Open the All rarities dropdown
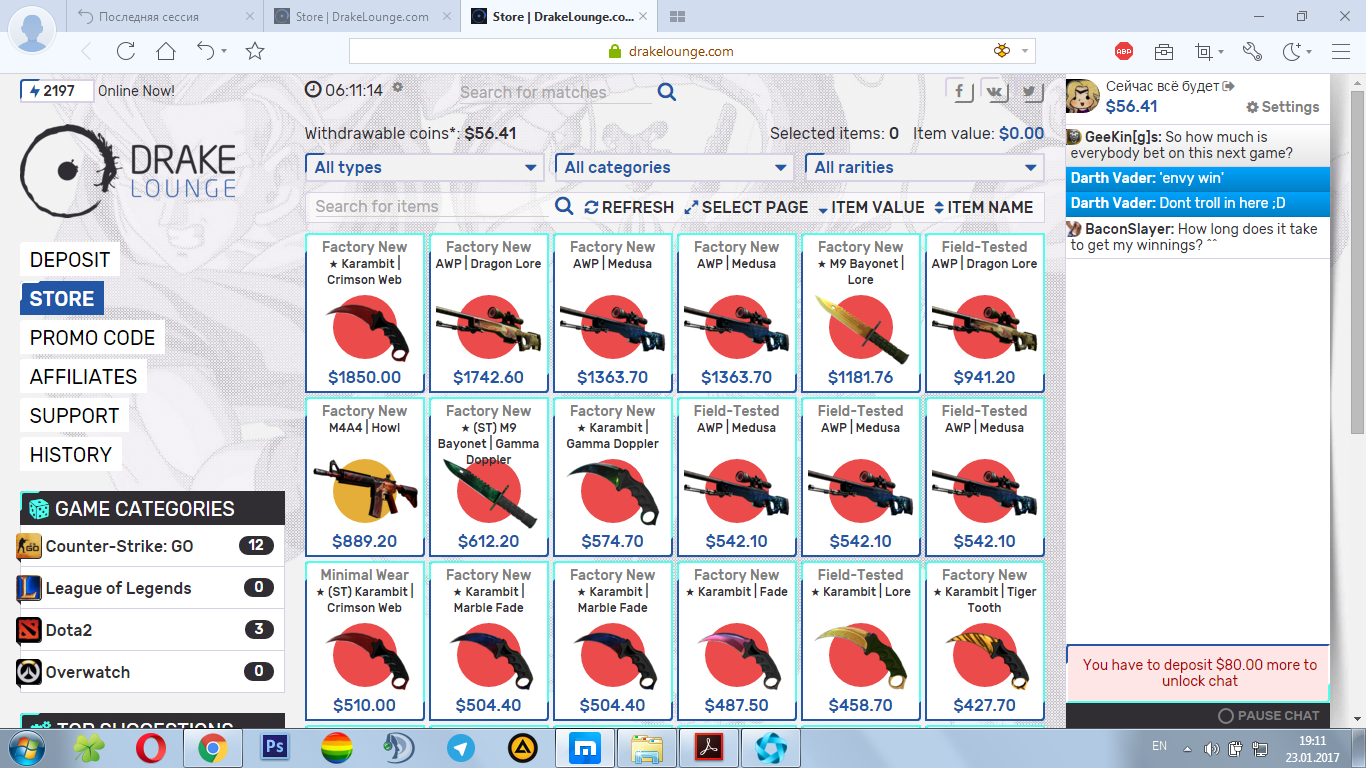 click(925, 168)
